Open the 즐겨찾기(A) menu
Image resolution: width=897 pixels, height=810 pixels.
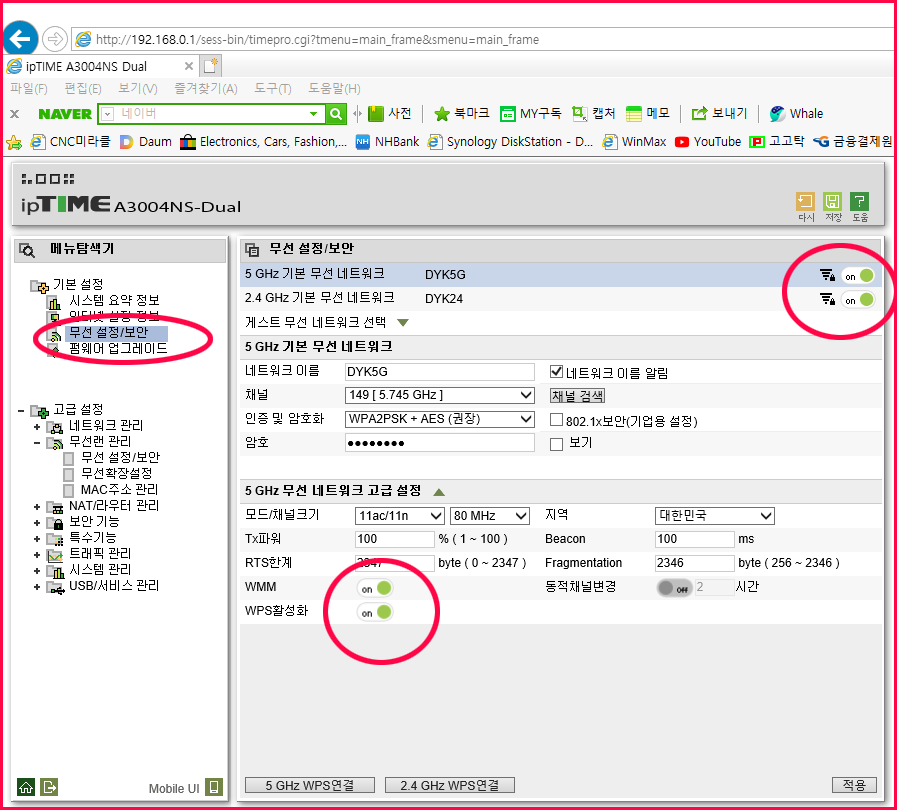coord(205,89)
